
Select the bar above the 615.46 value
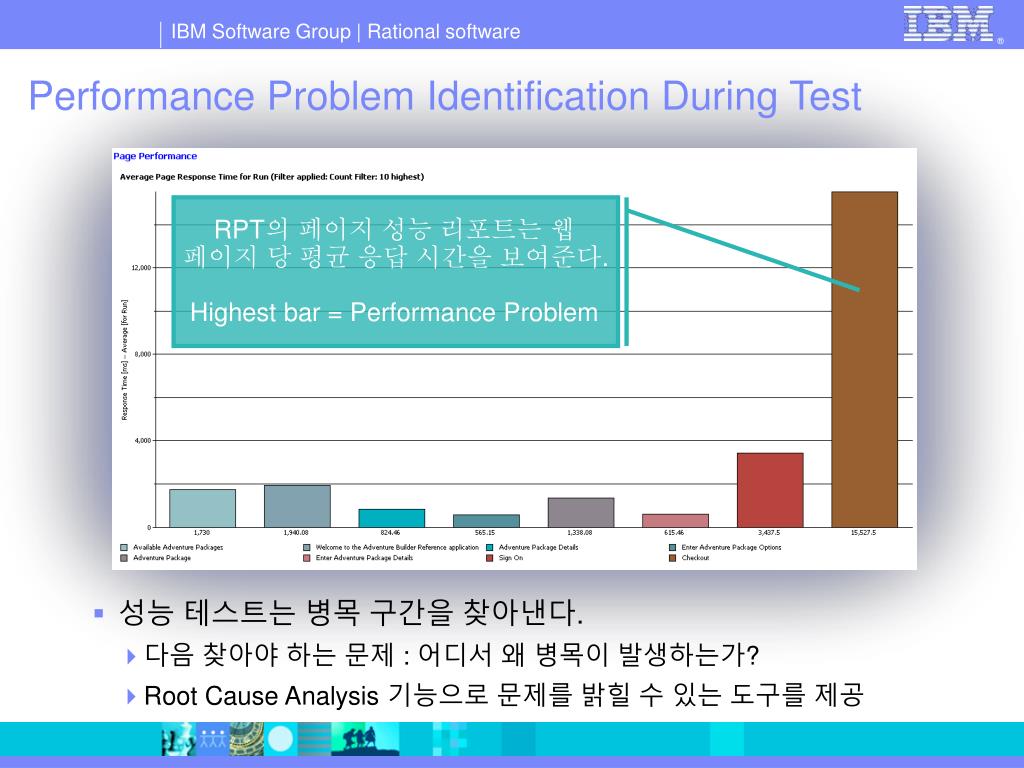[675, 520]
